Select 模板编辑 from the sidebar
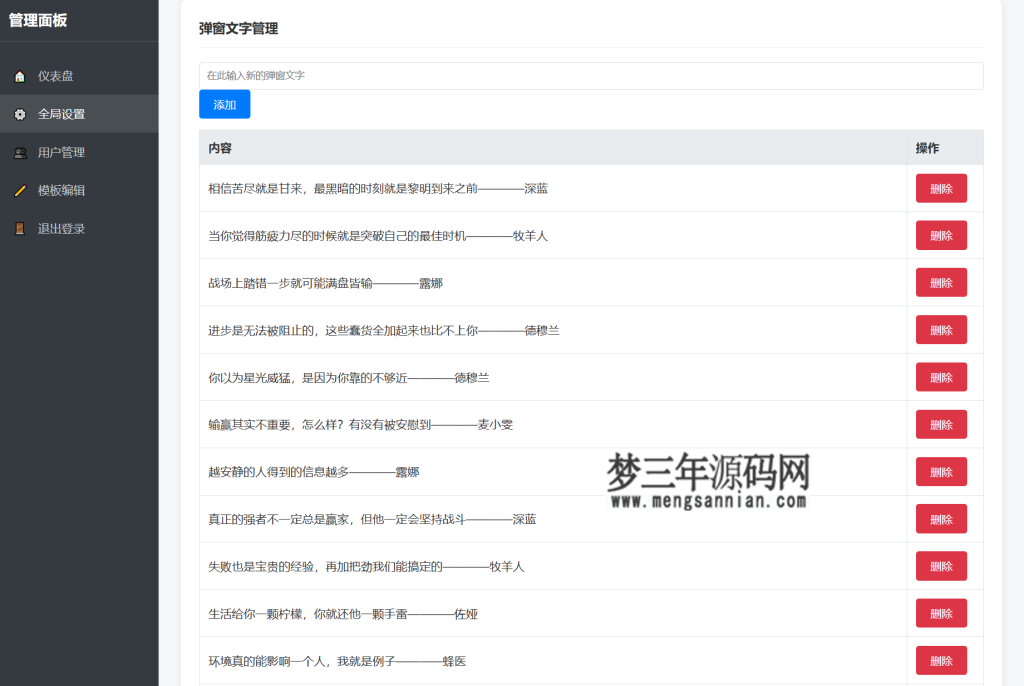The image size is (1024, 686). point(60,190)
